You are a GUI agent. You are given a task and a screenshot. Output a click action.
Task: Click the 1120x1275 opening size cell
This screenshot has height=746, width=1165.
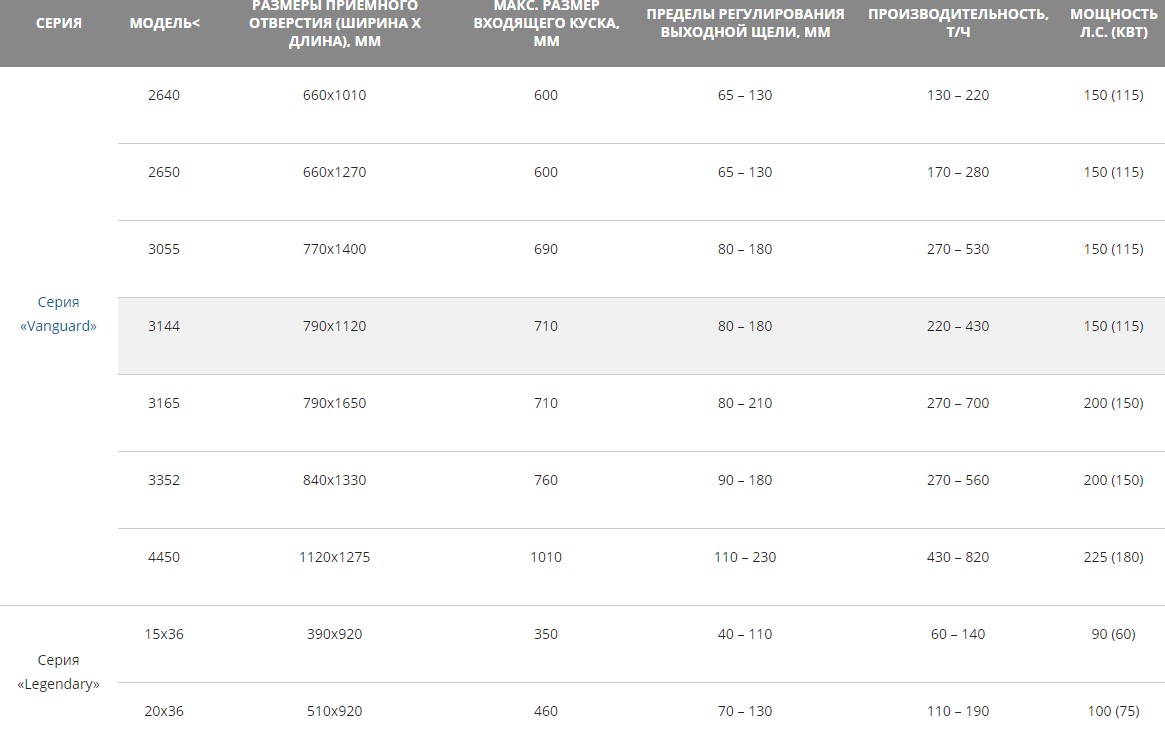pos(334,557)
